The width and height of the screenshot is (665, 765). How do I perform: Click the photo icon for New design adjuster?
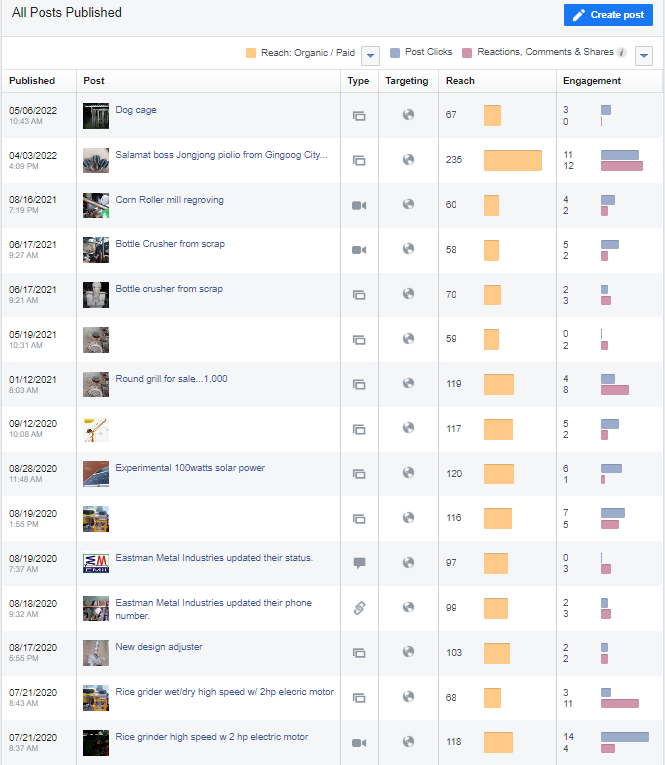[359, 653]
